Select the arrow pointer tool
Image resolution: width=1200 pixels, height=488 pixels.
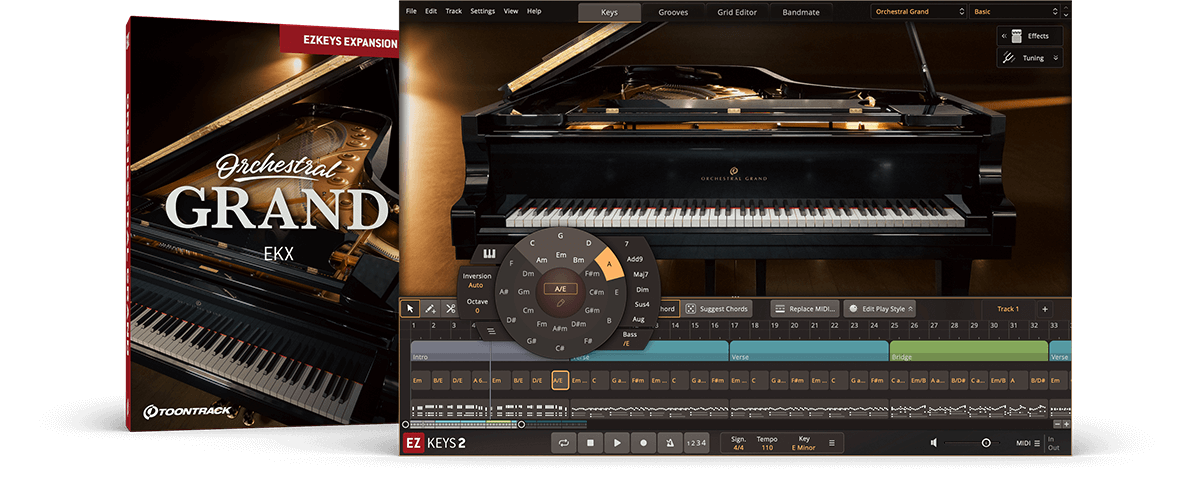[x=411, y=309]
